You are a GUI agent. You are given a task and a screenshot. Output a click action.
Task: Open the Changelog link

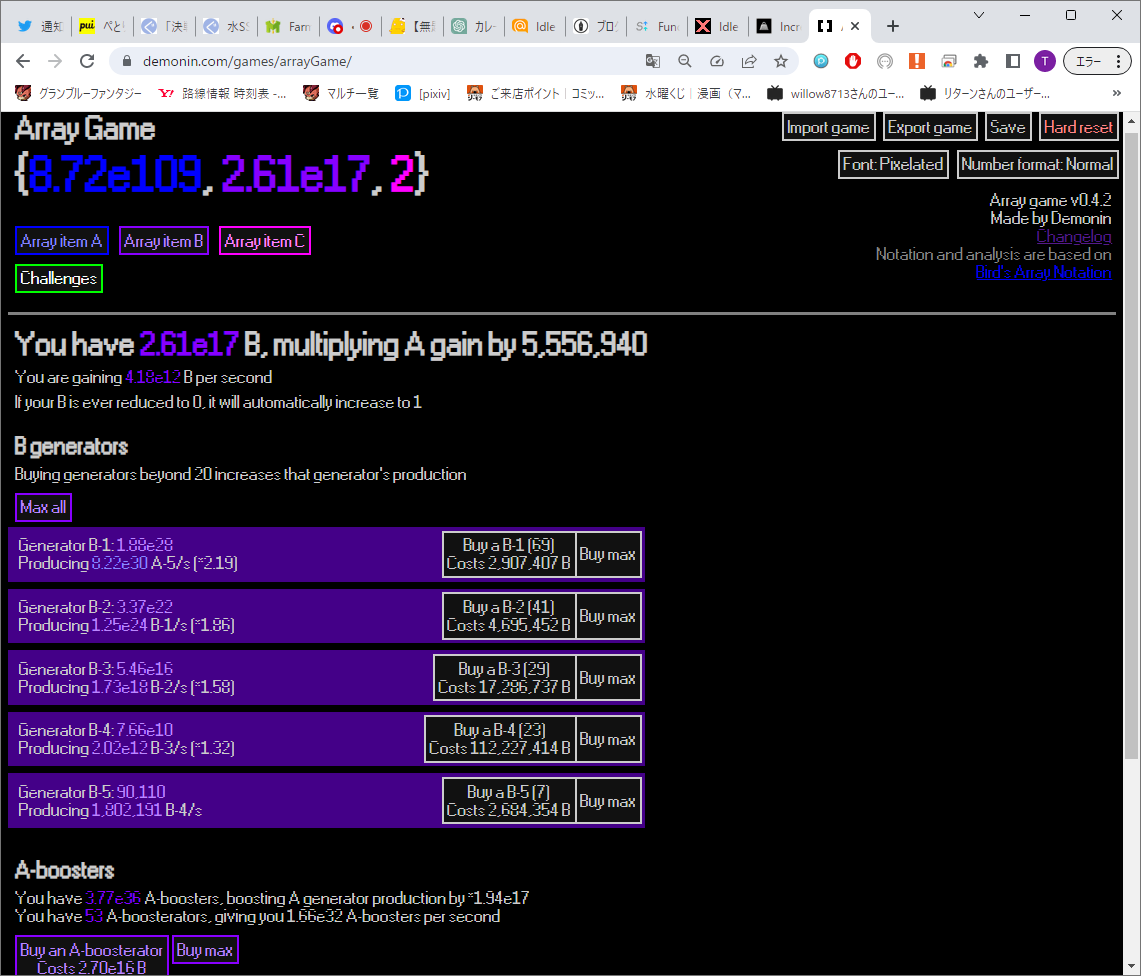1074,237
